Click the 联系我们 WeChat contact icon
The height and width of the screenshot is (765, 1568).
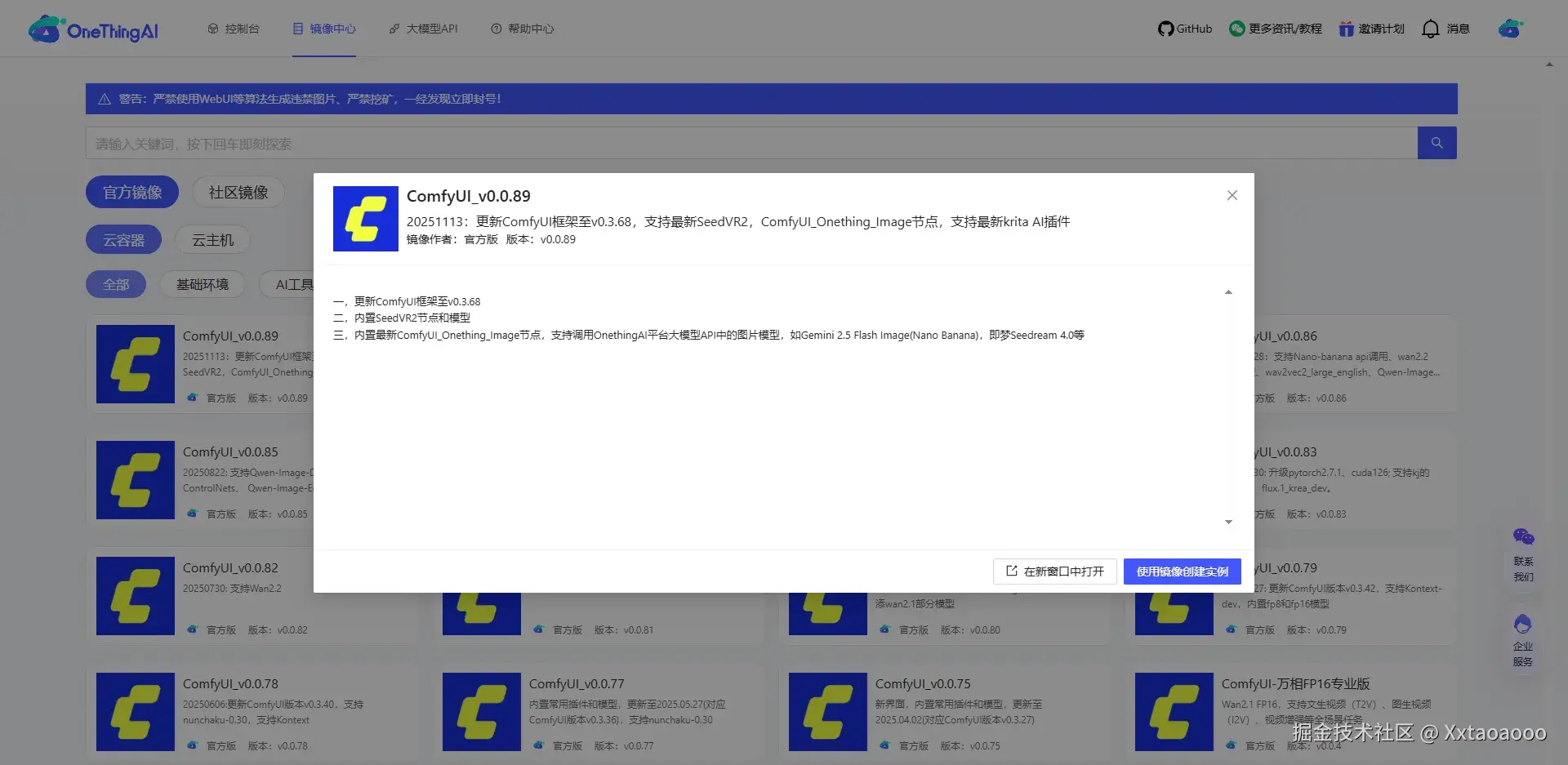[1523, 537]
